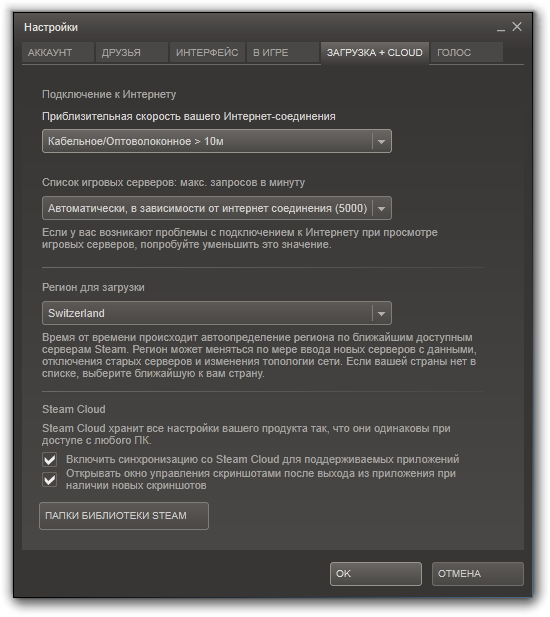Open the ГОЛОС tab
The image size is (550, 617).
click(467, 52)
